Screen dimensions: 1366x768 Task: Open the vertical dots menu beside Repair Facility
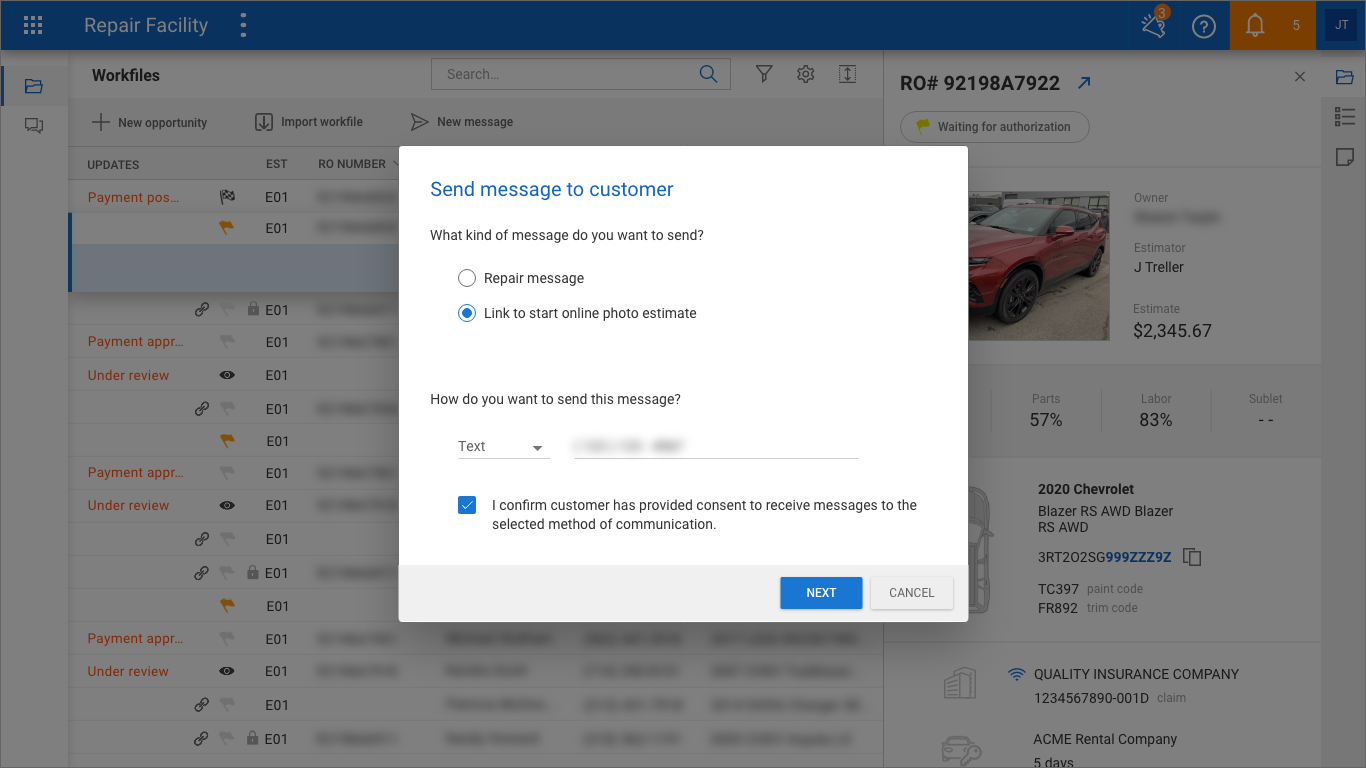pos(243,25)
